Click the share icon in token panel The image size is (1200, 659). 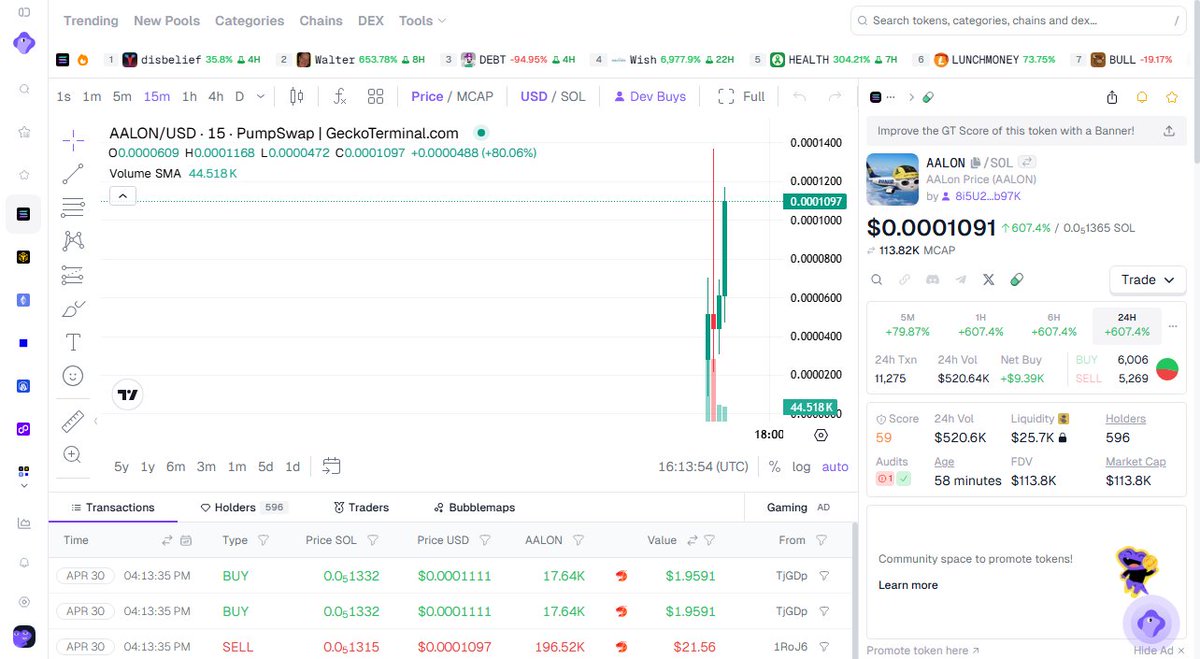tap(1112, 97)
